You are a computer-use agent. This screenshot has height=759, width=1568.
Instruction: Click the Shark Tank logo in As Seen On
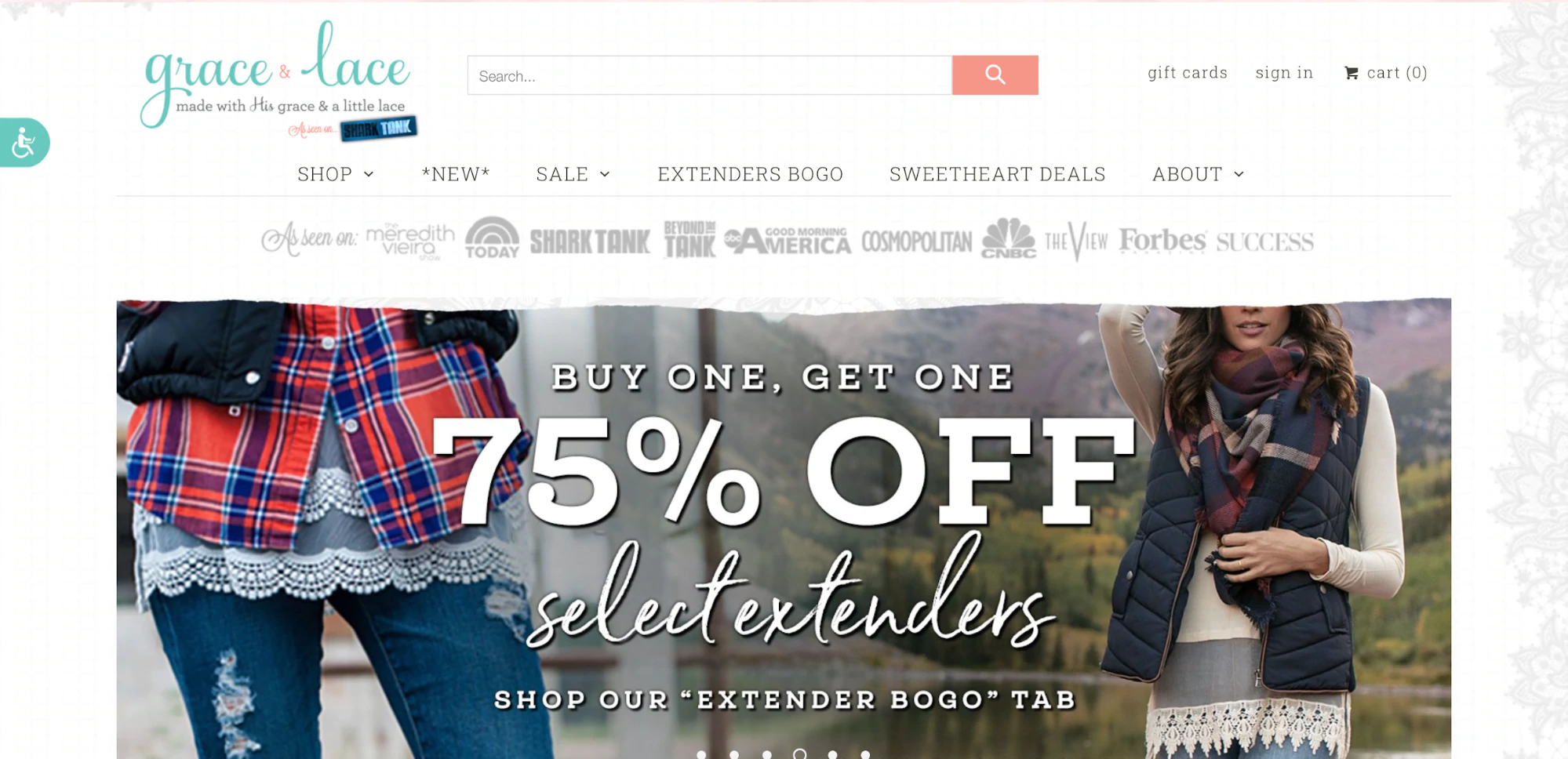590,241
